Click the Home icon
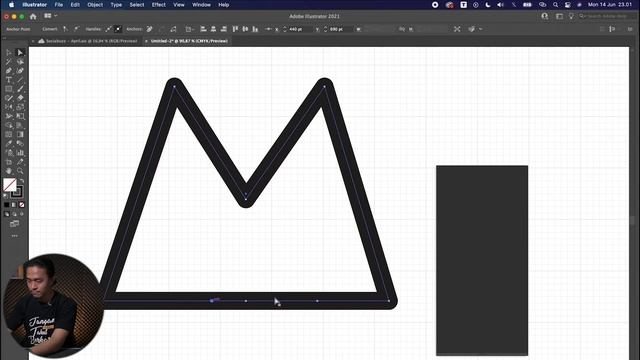The height and width of the screenshot is (360, 640). pos(33,16)
